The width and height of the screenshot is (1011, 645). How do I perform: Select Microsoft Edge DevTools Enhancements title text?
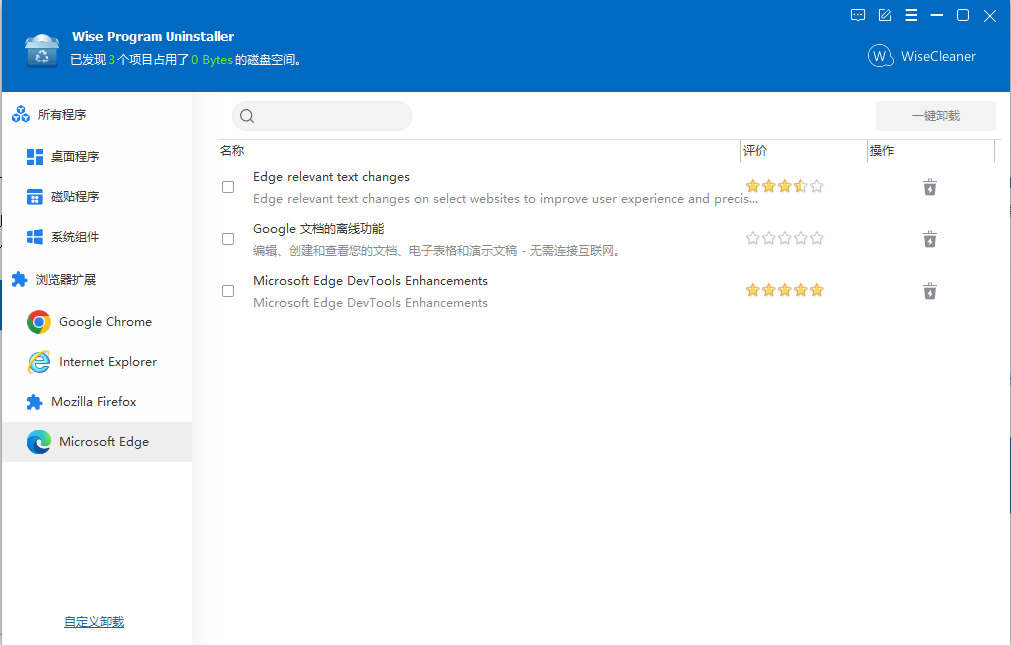point(370,281)
